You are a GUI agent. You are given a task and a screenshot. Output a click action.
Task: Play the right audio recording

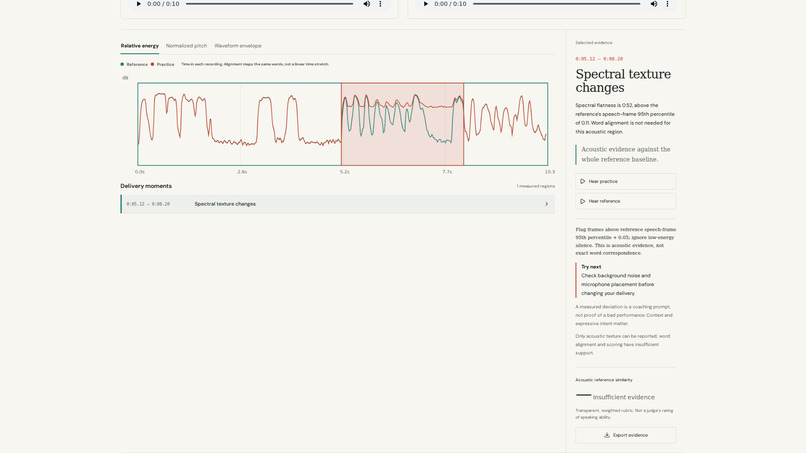[x=426, y=4]
